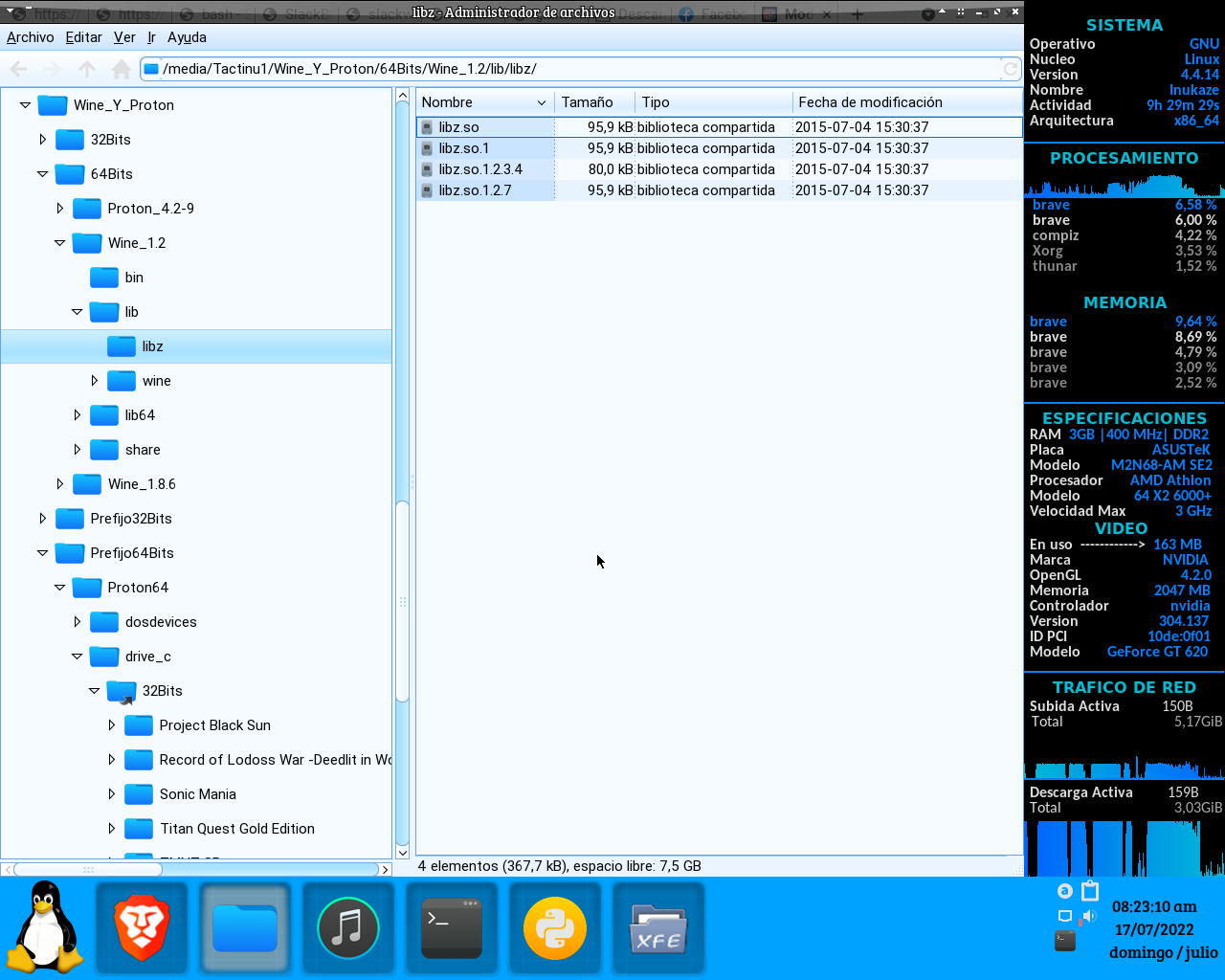Expand the Project Black Sun node
1225x980 pixels.
pyautogui.click(x=112, y=725)
